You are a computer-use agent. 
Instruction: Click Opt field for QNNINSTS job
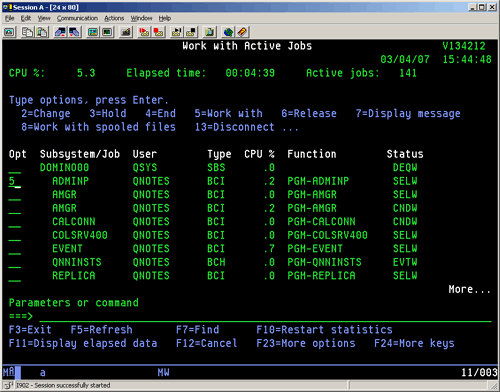15,262
